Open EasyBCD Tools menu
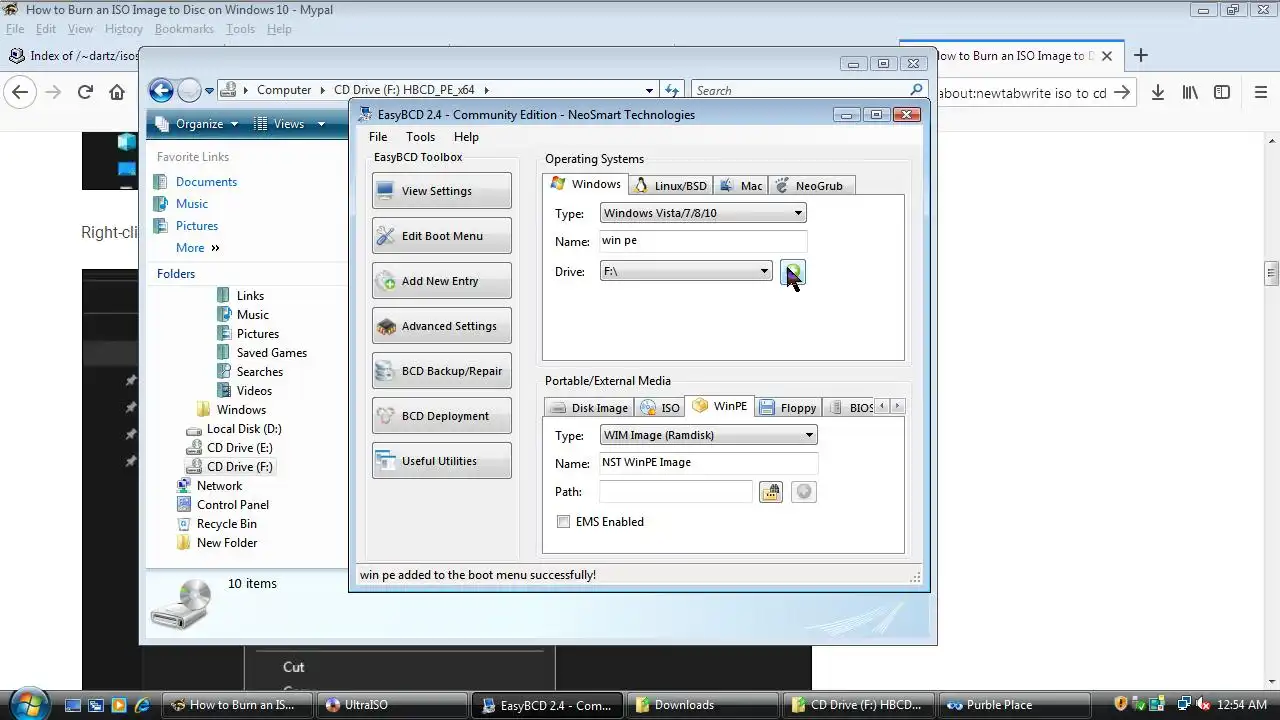This screenshot has width=1280, height=720. coord(420,137)
